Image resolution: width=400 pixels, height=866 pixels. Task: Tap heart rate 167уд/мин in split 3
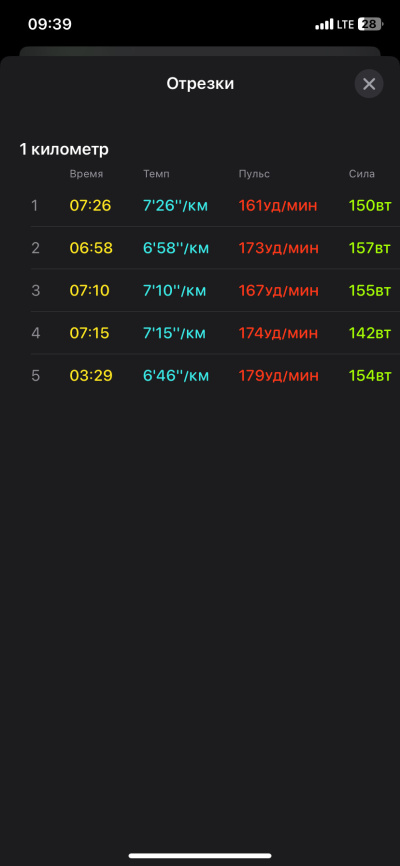tap(278, 291)
